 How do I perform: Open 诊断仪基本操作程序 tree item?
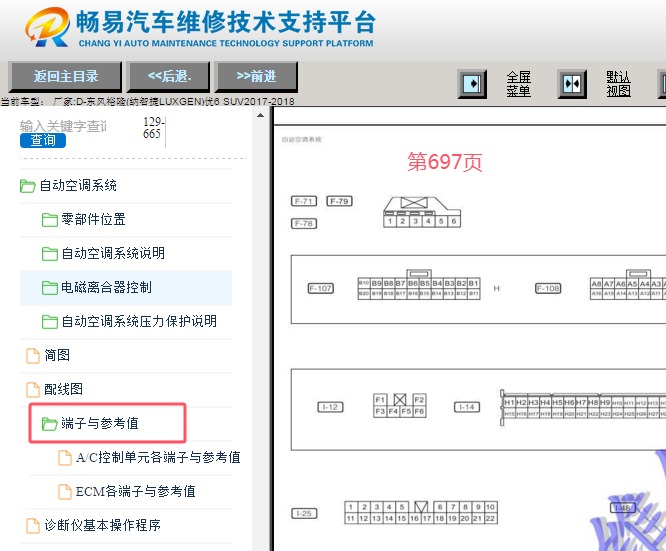tap(102, 526)
